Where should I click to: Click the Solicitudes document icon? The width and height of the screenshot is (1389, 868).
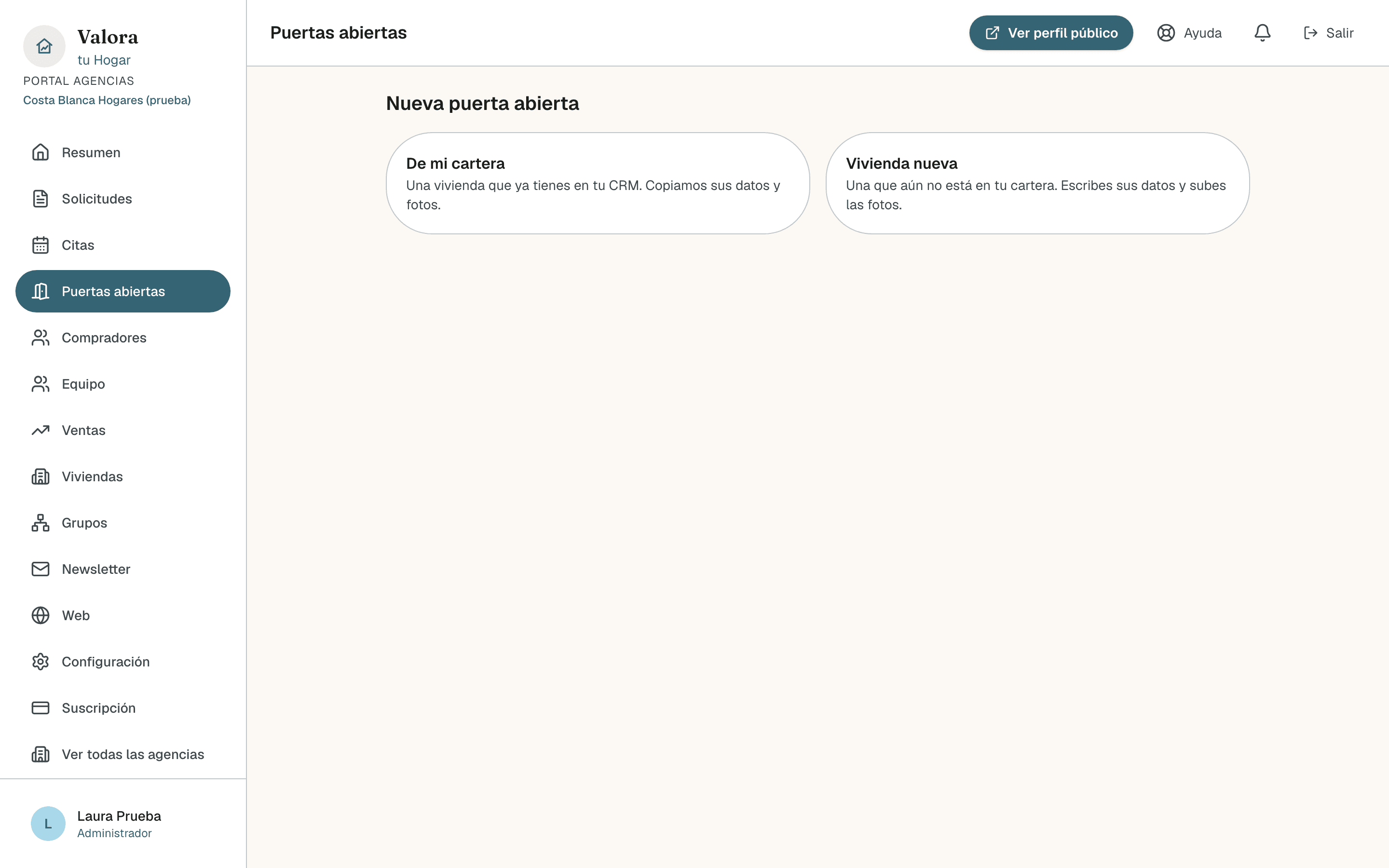[40, 199]
